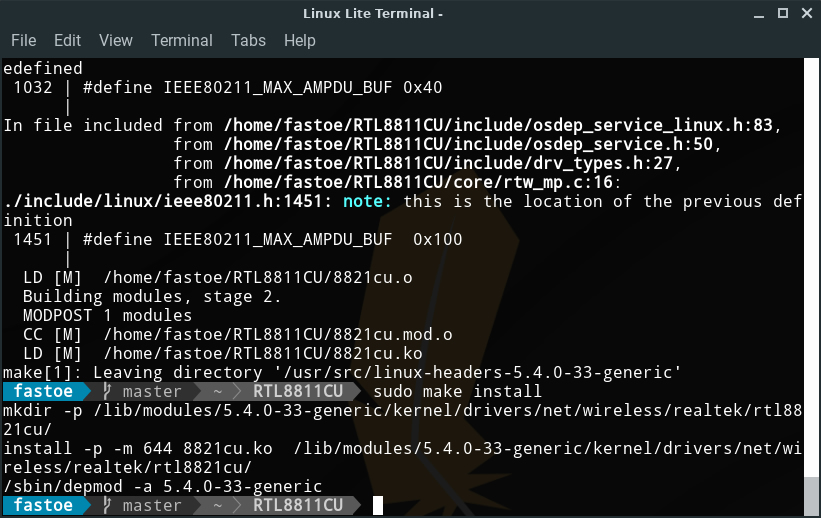Open the File menu
The width and height of the screenshot is (821, 518).
pos(24,40)
